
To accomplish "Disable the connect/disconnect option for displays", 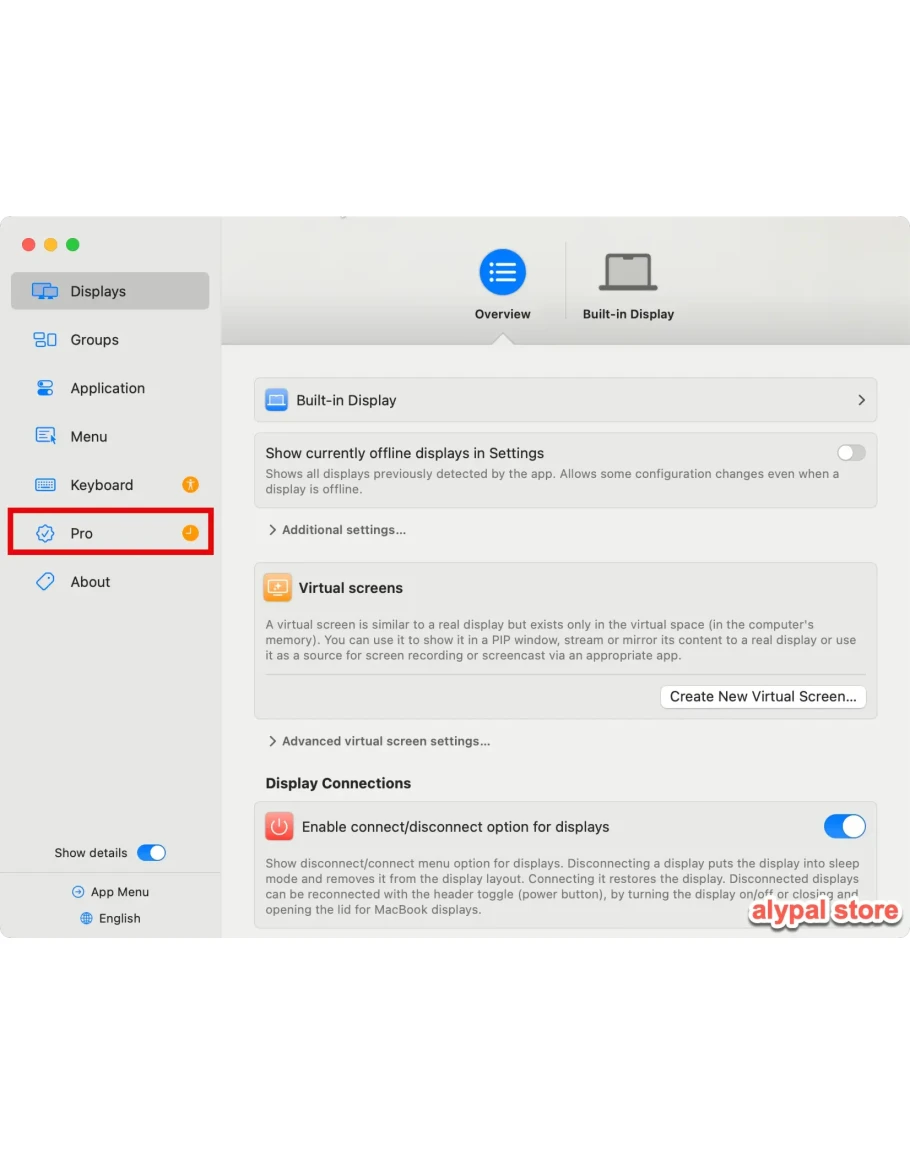I will (844, 826).
